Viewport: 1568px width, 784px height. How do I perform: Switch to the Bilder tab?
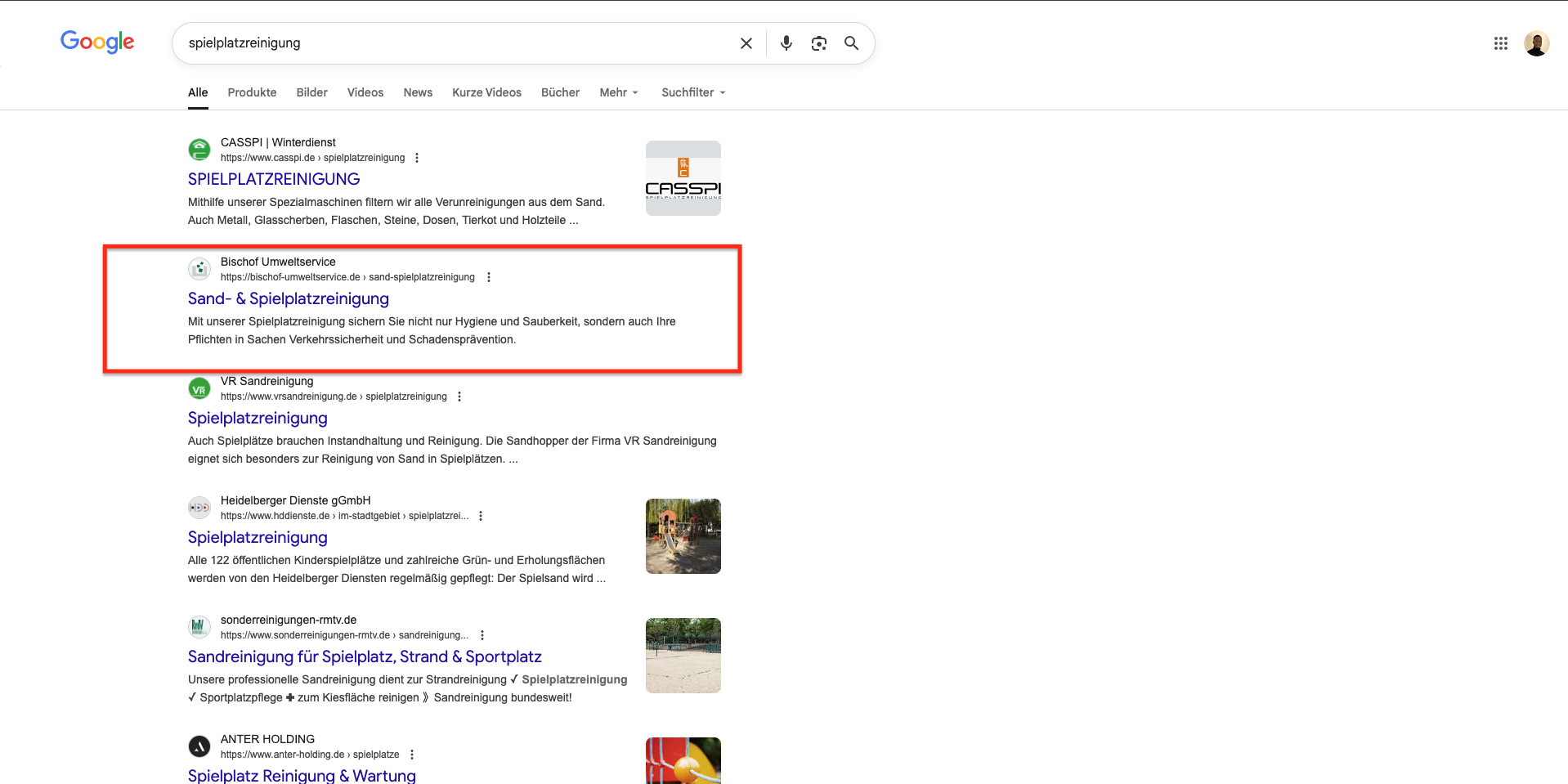tap(311, 92)
